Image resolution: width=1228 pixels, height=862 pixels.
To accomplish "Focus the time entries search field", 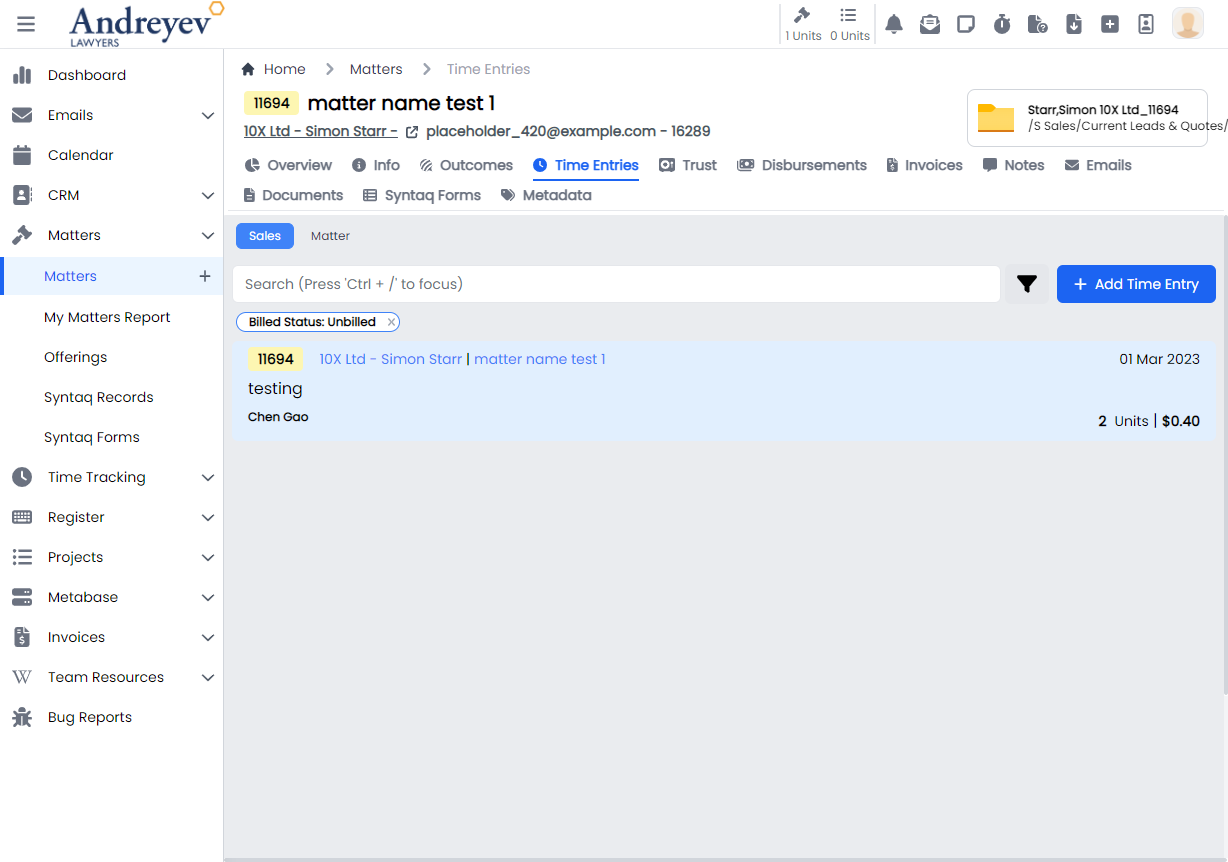I will pyautogui.click(x=616, y=284).
